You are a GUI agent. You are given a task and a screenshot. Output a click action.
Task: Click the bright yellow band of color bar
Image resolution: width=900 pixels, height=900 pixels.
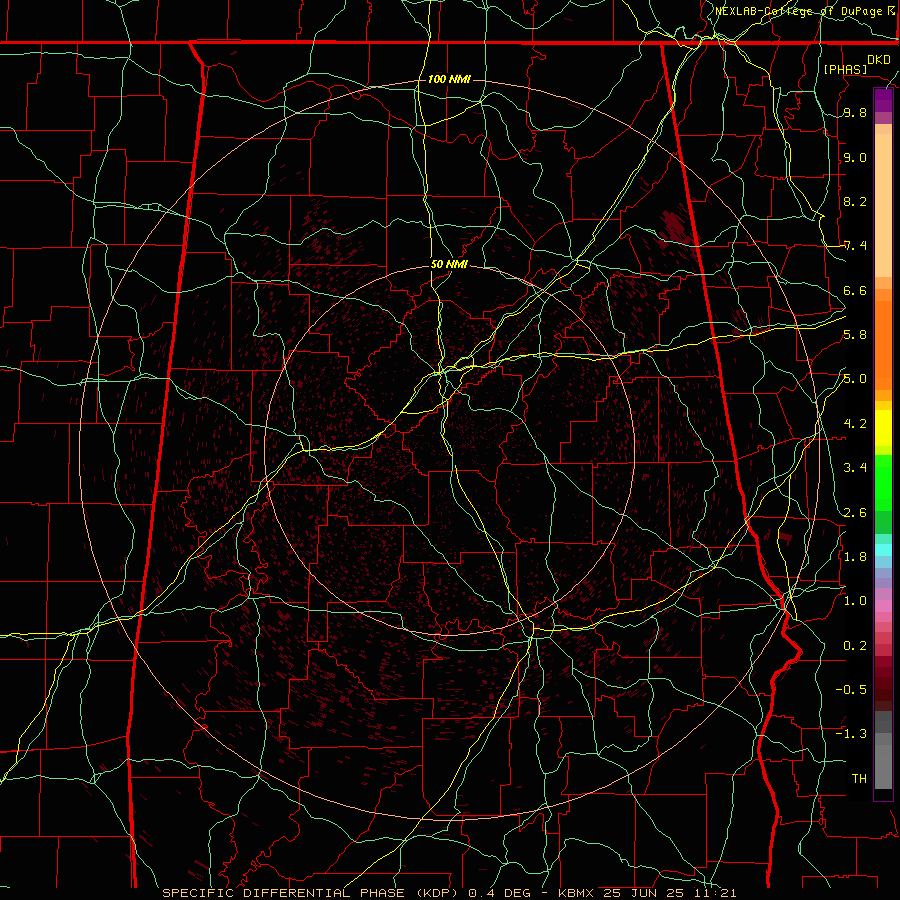[883, 428]
